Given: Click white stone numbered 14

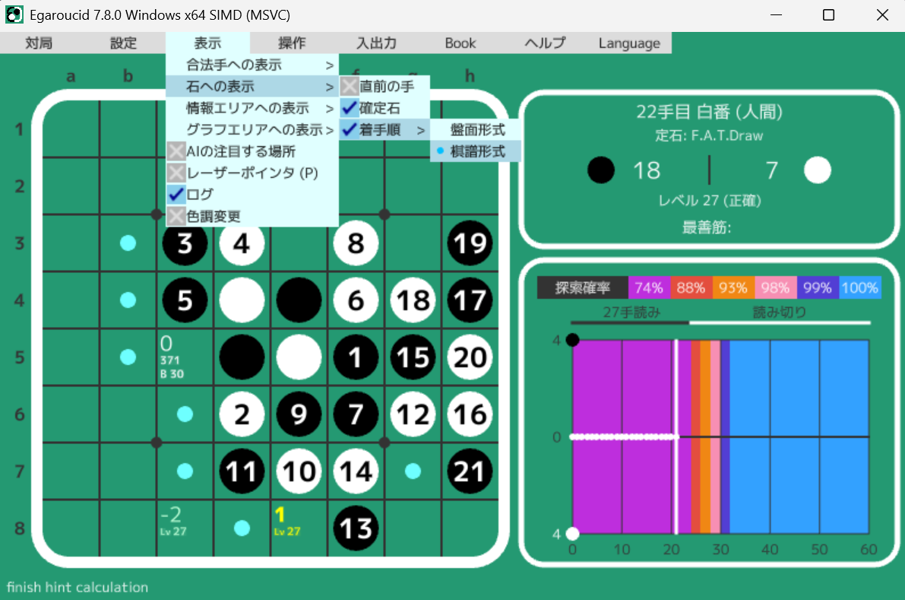Looking at the screenshot, I should click(x=356, y=471).
